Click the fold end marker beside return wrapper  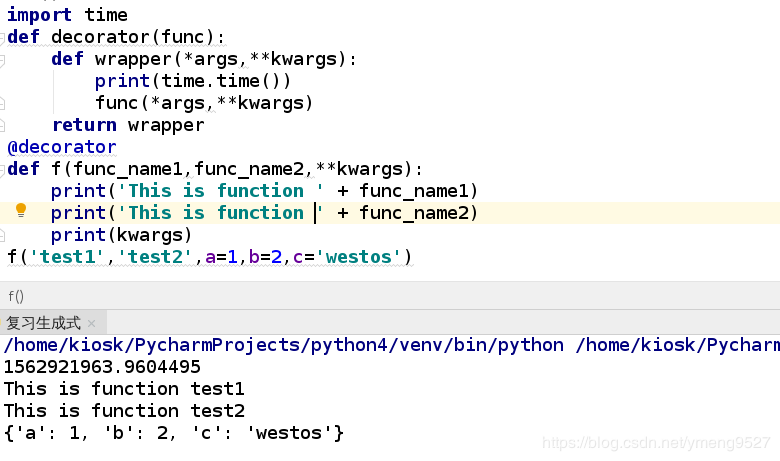tap(2, 125)
